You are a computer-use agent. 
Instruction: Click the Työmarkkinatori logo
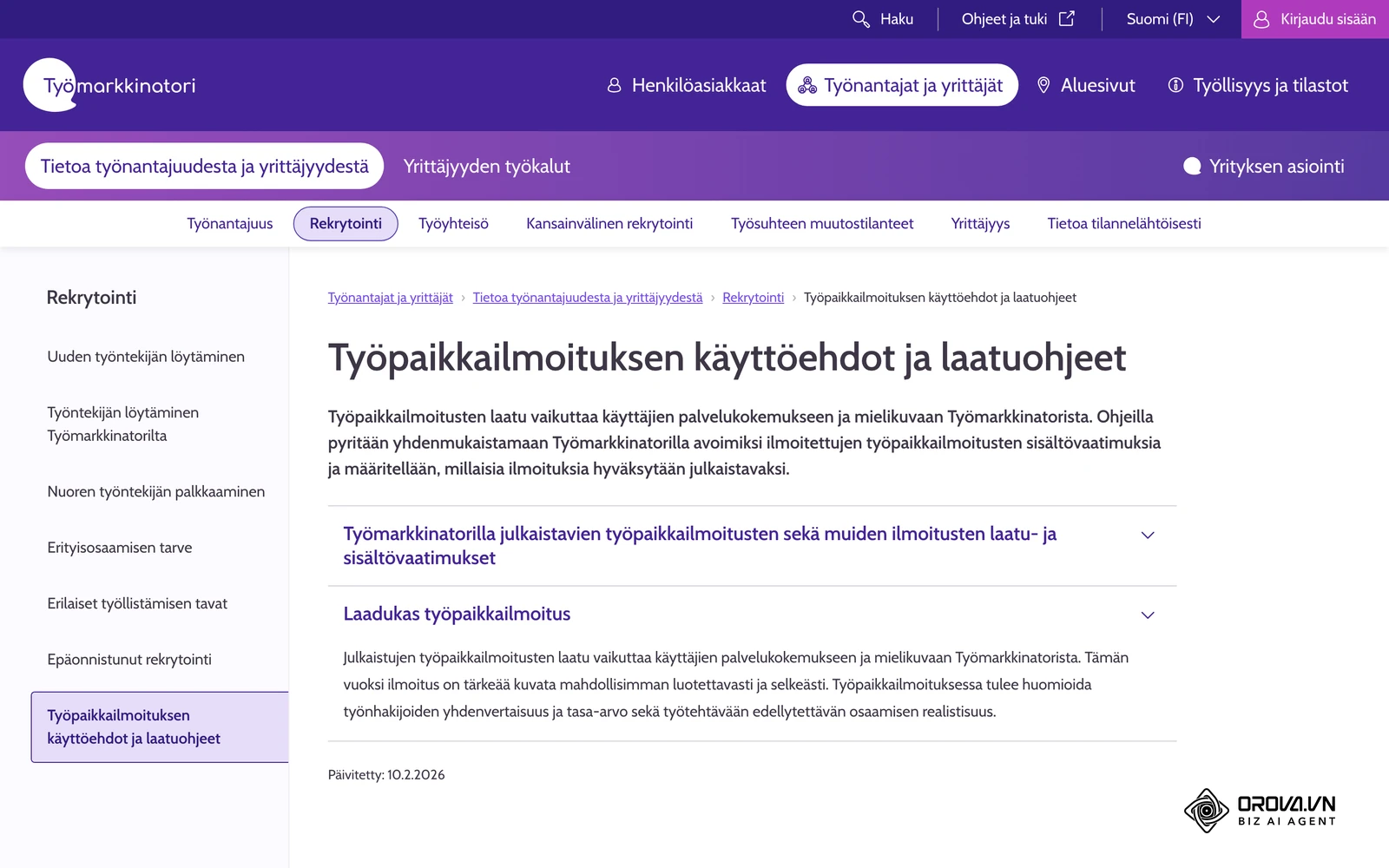click(x=110, y=85)
